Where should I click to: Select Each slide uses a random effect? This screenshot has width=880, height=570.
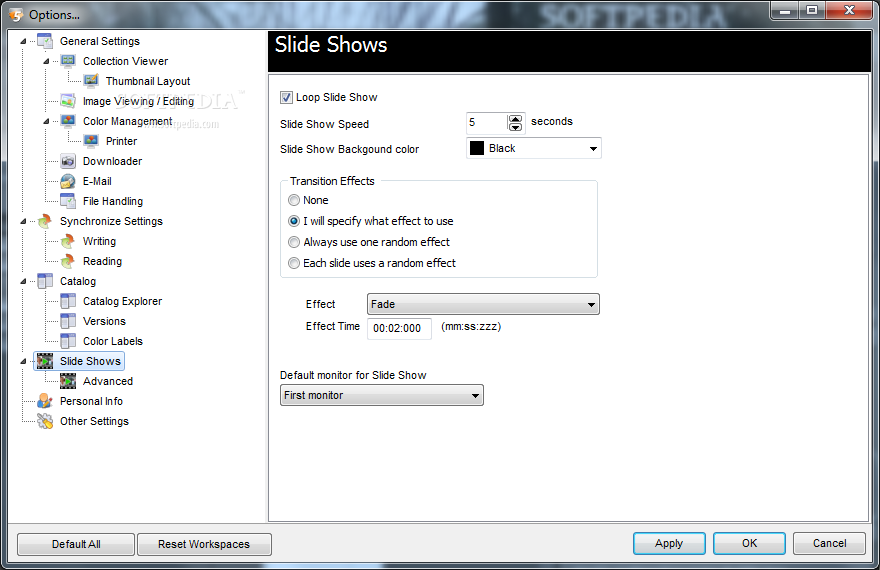click(x=294, y=263)
